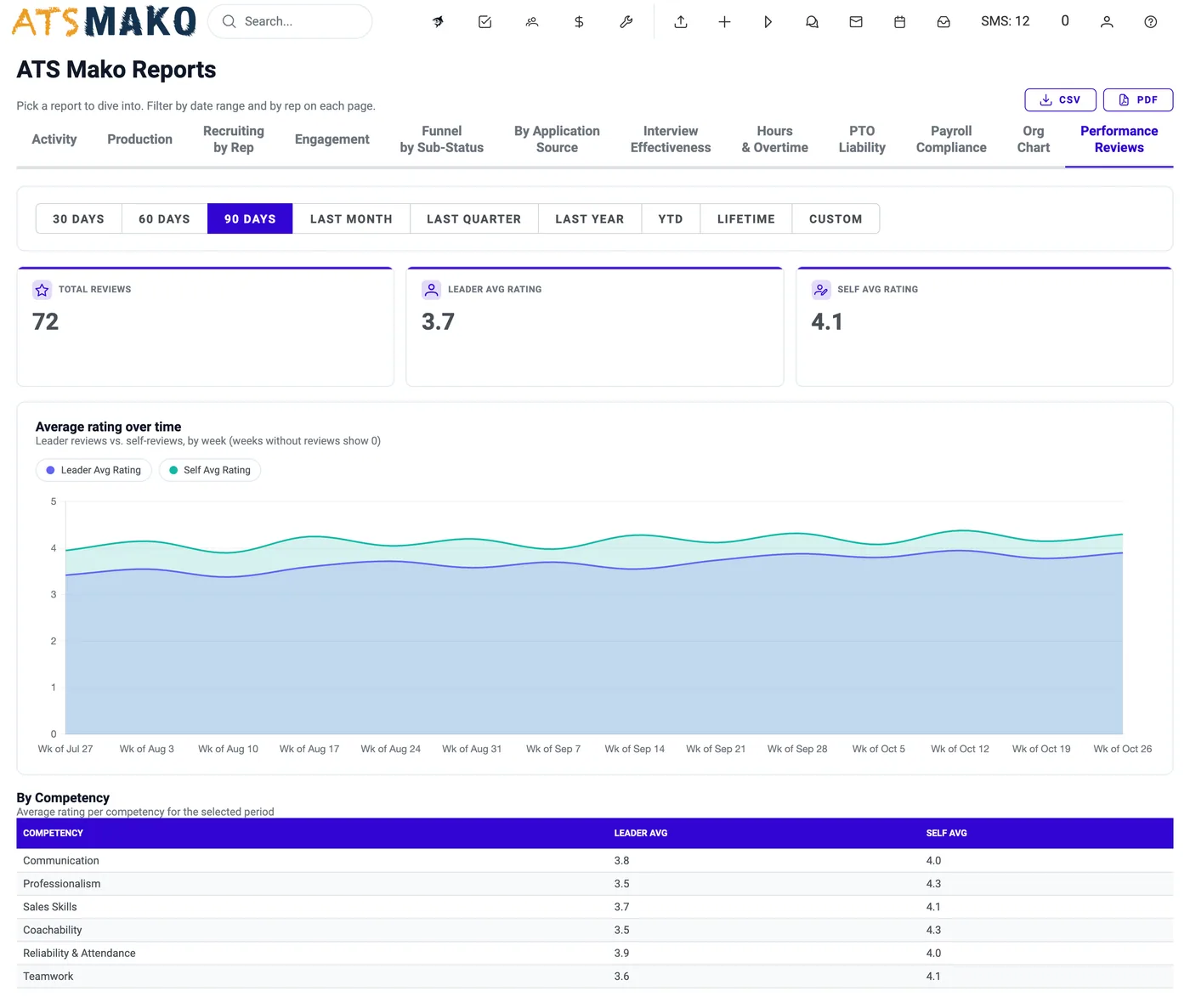Click the Self Avg Rating value 4.1
This screenshot has height=1008, width=1190.
point(827,322)
